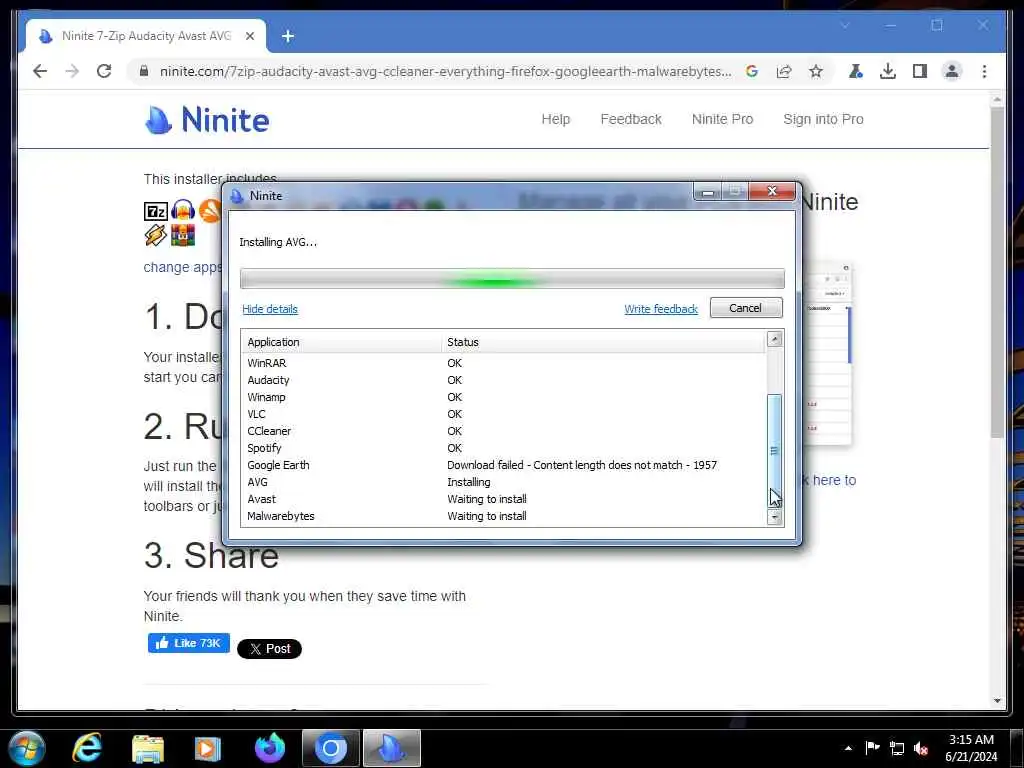Image resolution: width=1024 pixels, height=768 pixels.
Task: Cancel the Ninite installation
Action: [x=746, y=308]
